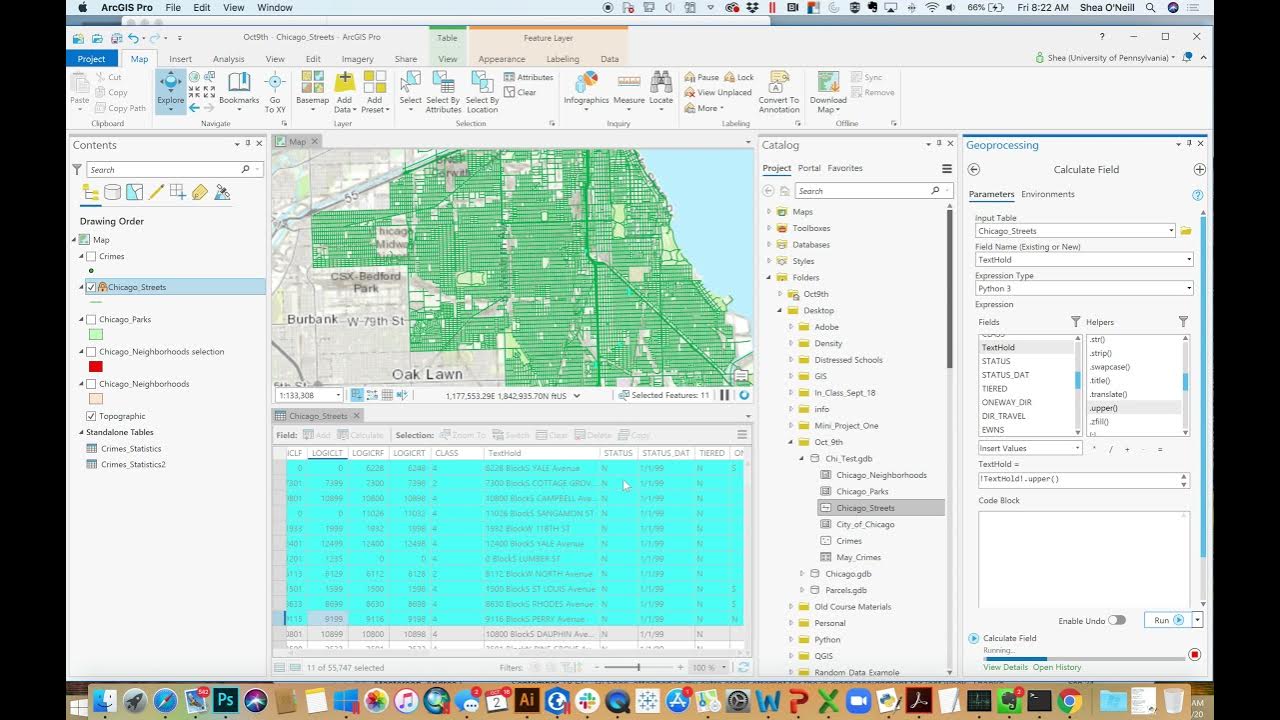Expand the Maps node in Catalog
Viewport: 1280px width, 720px height.
(x=769, y=212)
